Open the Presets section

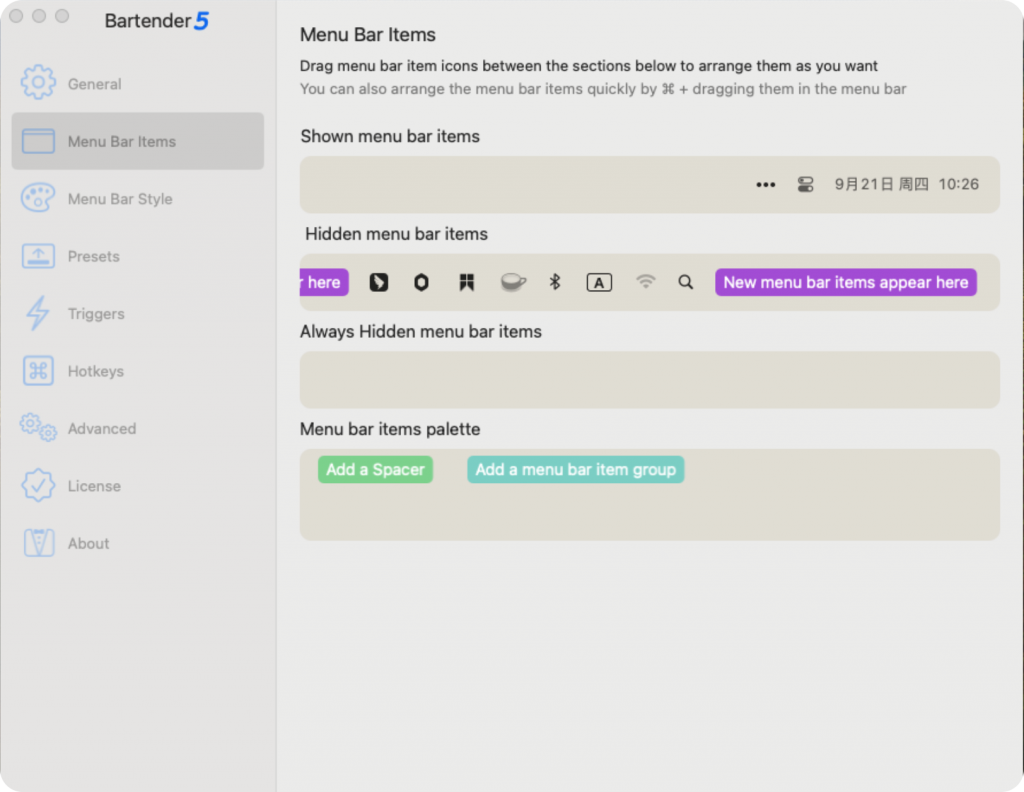pos(93,256)
